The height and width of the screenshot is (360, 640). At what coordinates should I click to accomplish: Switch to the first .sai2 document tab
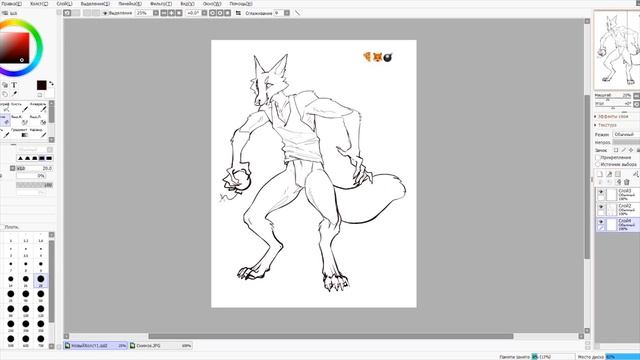(96, 346)
